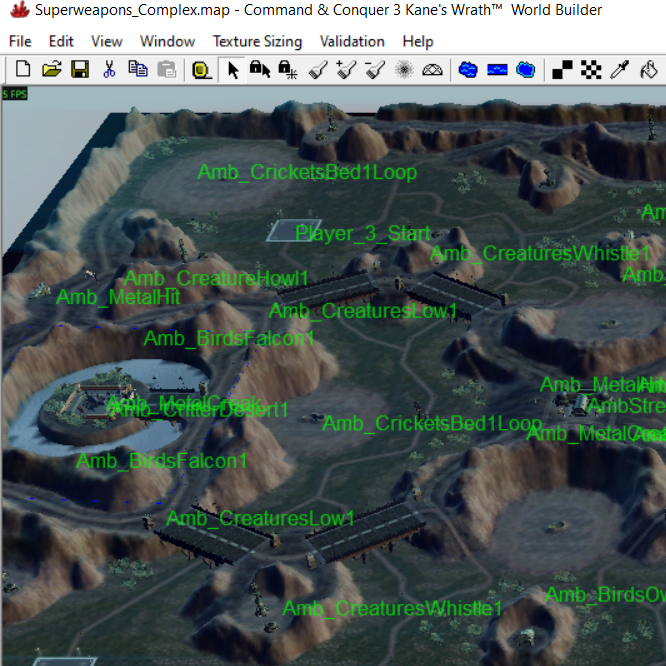
Task: Open the Window menu
Action: coord(167,41)
